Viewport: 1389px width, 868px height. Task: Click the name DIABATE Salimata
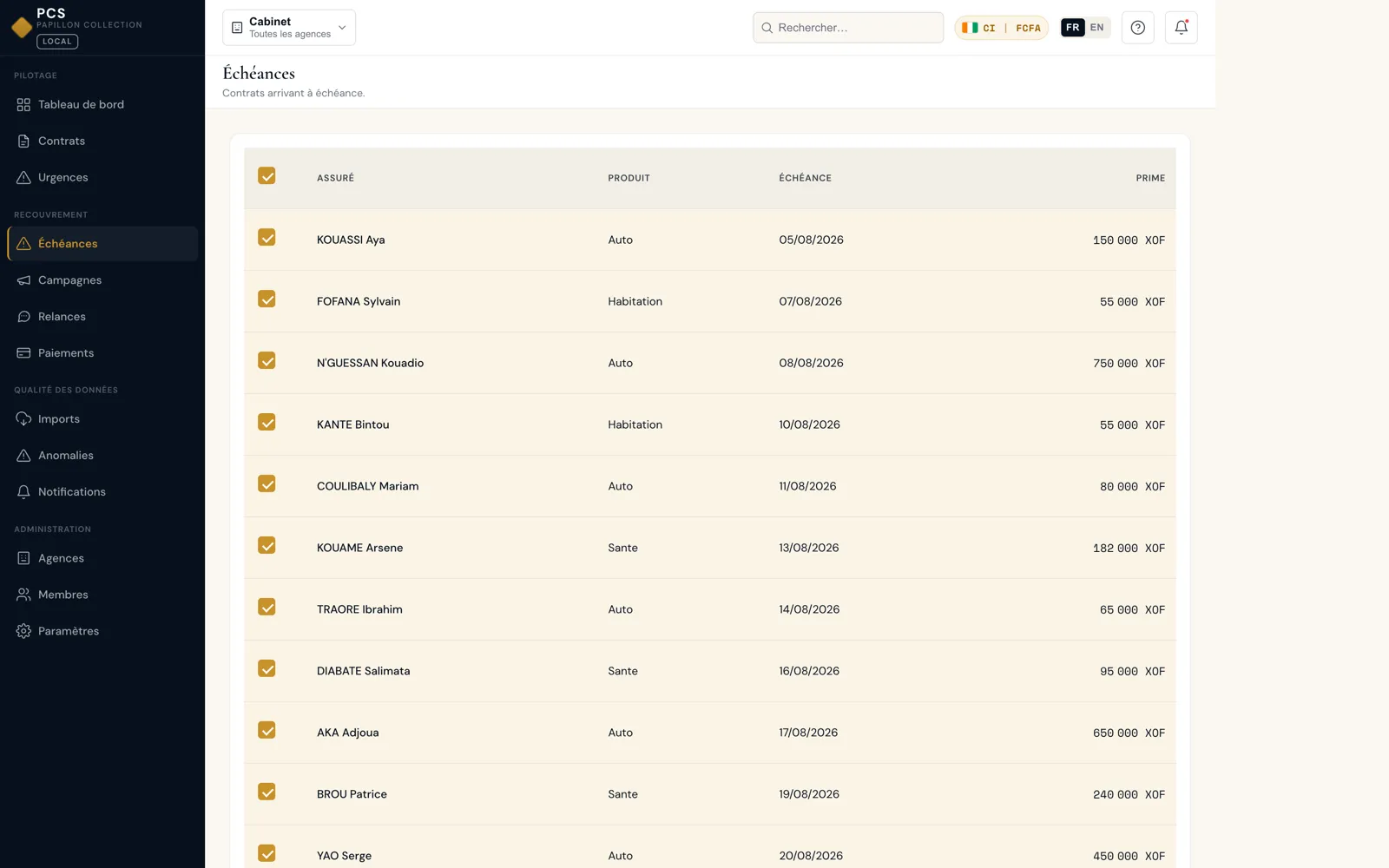point(363,672)
